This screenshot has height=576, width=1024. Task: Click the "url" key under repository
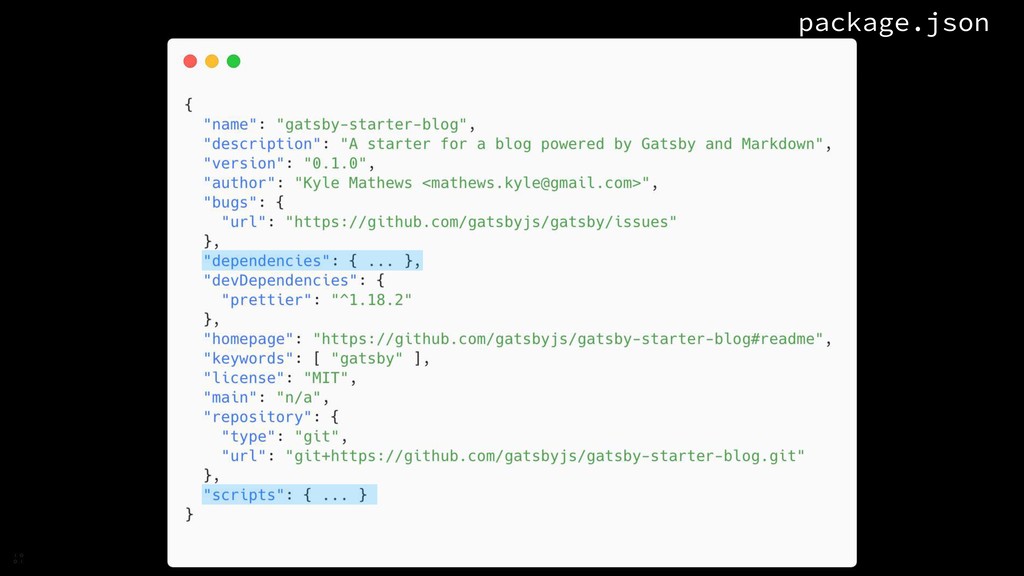tap(244, 456)
